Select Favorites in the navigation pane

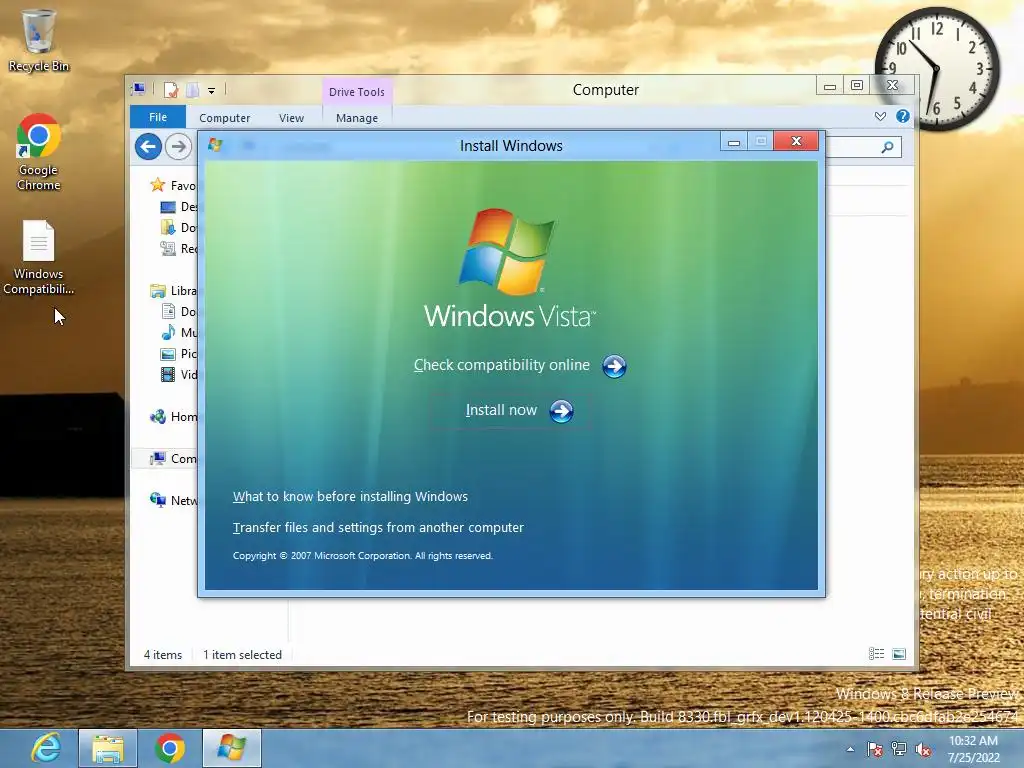coord(173,185)
